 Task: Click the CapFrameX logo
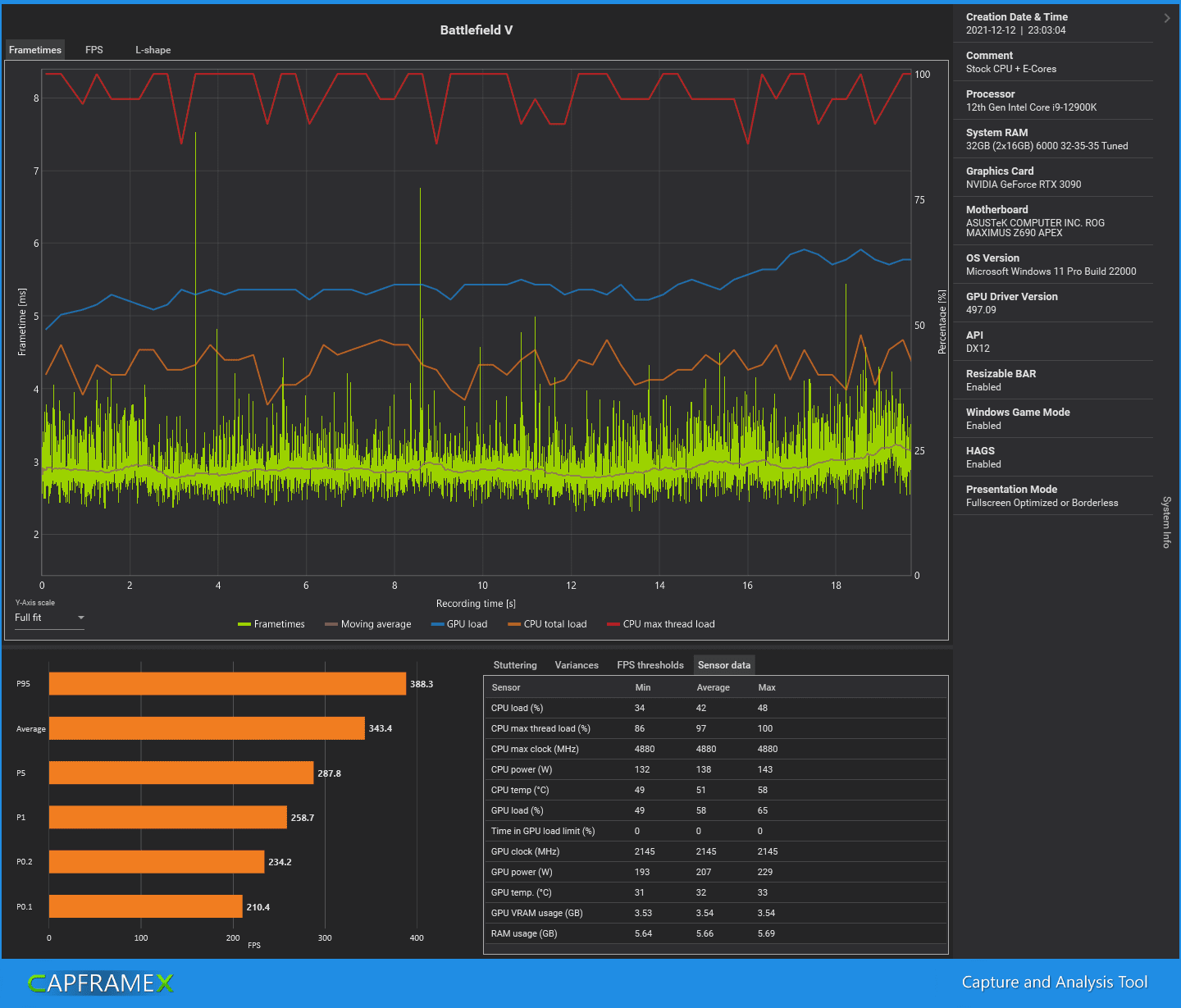click(101, 983)
